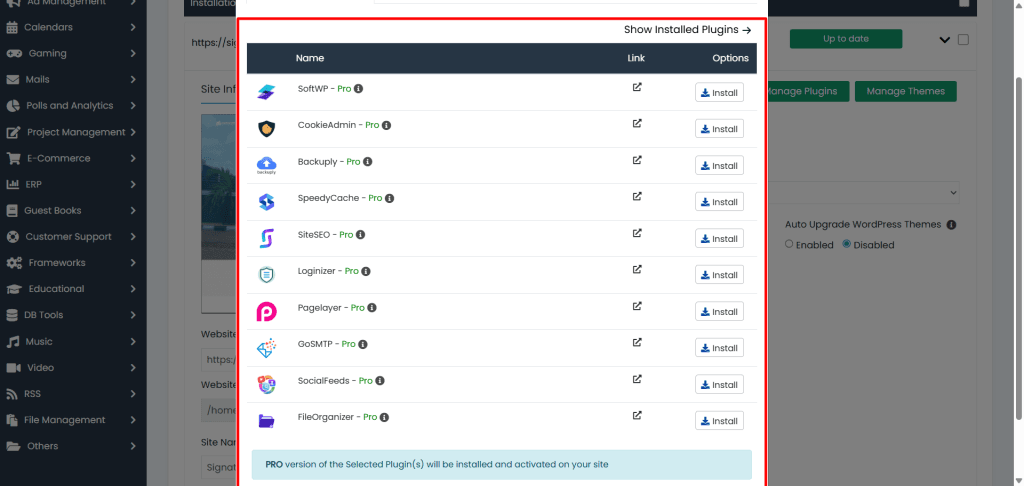Click the CookieAdmin shield logo

tap(266, 129)
